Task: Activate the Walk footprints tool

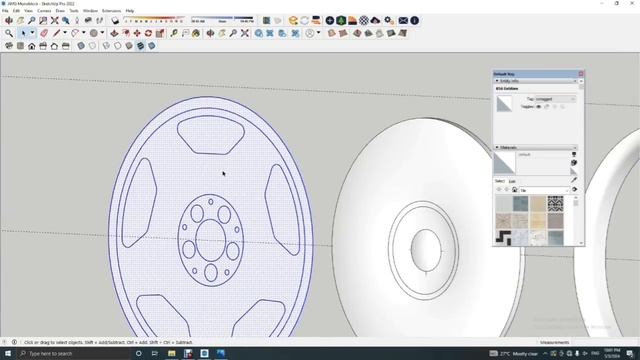Action: [x=100, y=20]
